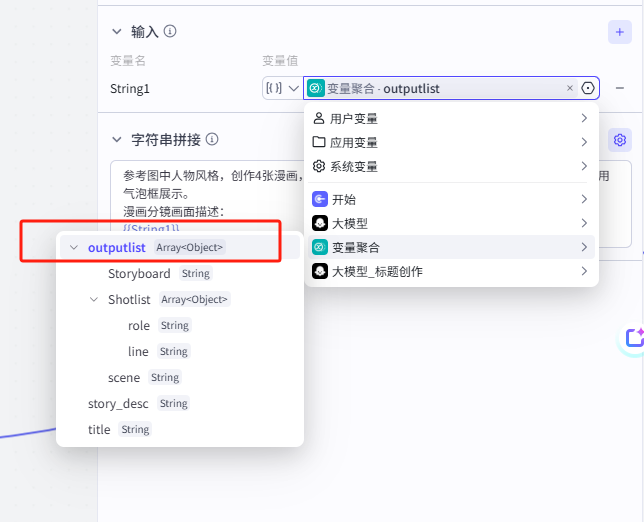This screenshot has height=522, width=644.
Task: Collapse the Shotlist tree node
Action: [94, 299]
